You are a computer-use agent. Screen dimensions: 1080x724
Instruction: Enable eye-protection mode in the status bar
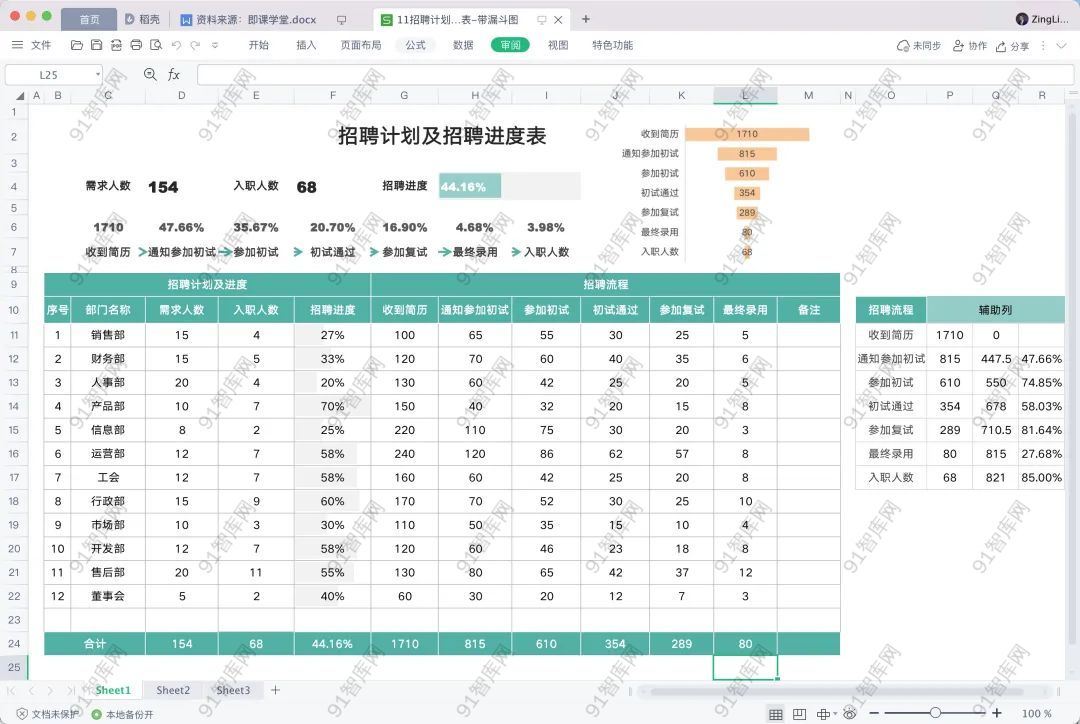coord(849,712)
